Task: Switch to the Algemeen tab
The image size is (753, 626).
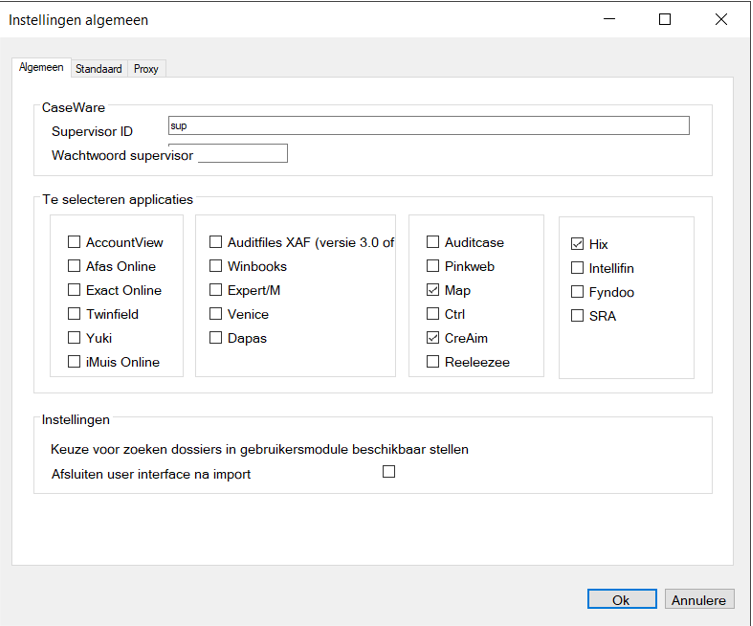Action: (x=41, y=67)
